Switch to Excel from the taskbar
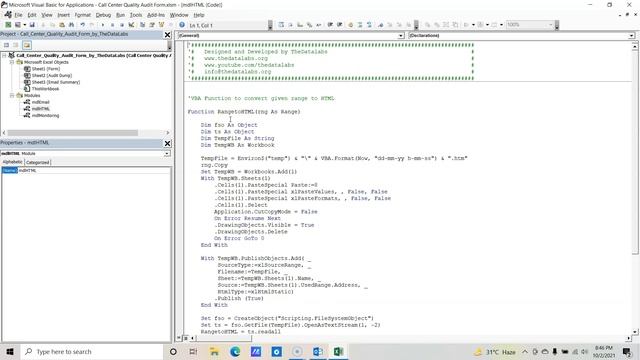The height and width of the screenshot is (360, 640). pyautogui.click(x=338, y=351)
